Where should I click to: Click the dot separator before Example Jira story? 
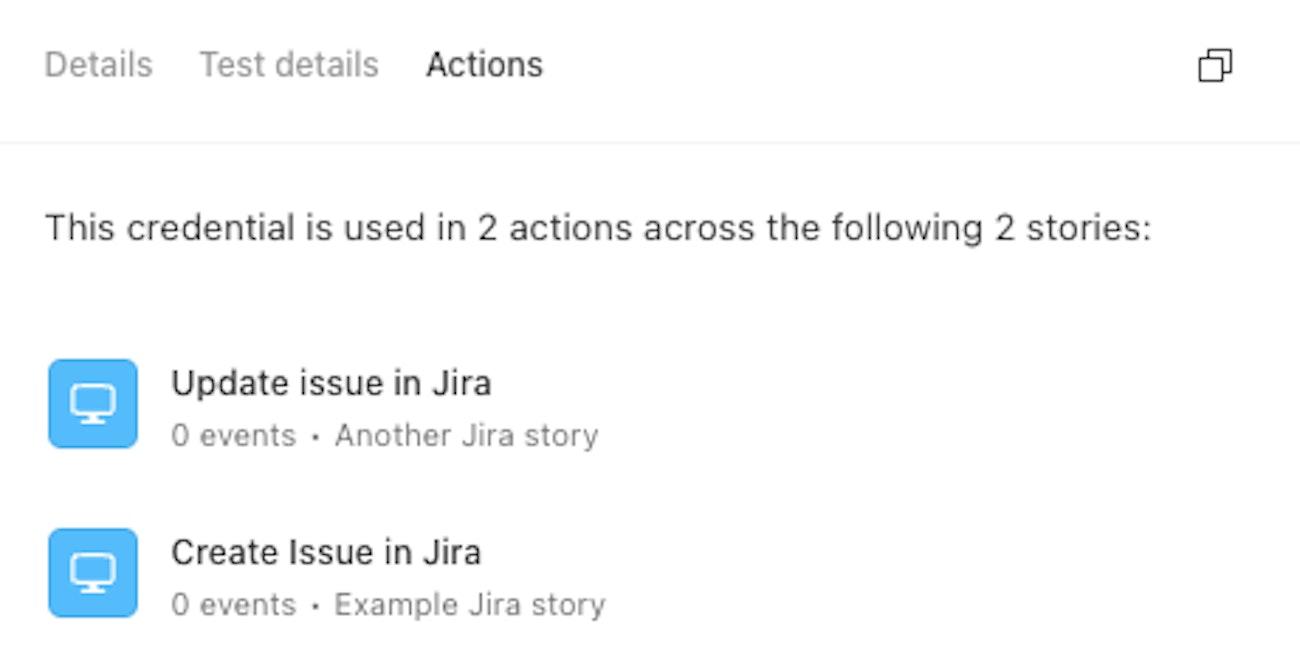click(x=315, y=606)
